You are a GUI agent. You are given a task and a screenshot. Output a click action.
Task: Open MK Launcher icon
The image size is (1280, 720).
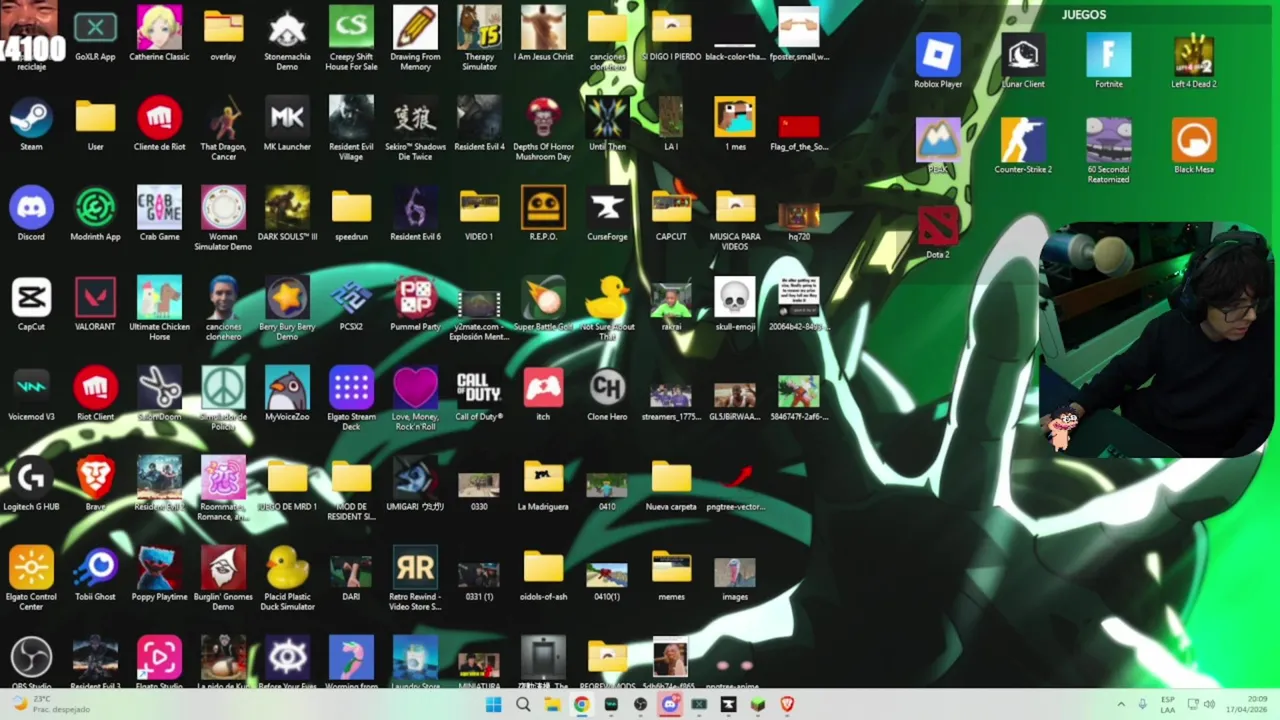tap(287, 125)
